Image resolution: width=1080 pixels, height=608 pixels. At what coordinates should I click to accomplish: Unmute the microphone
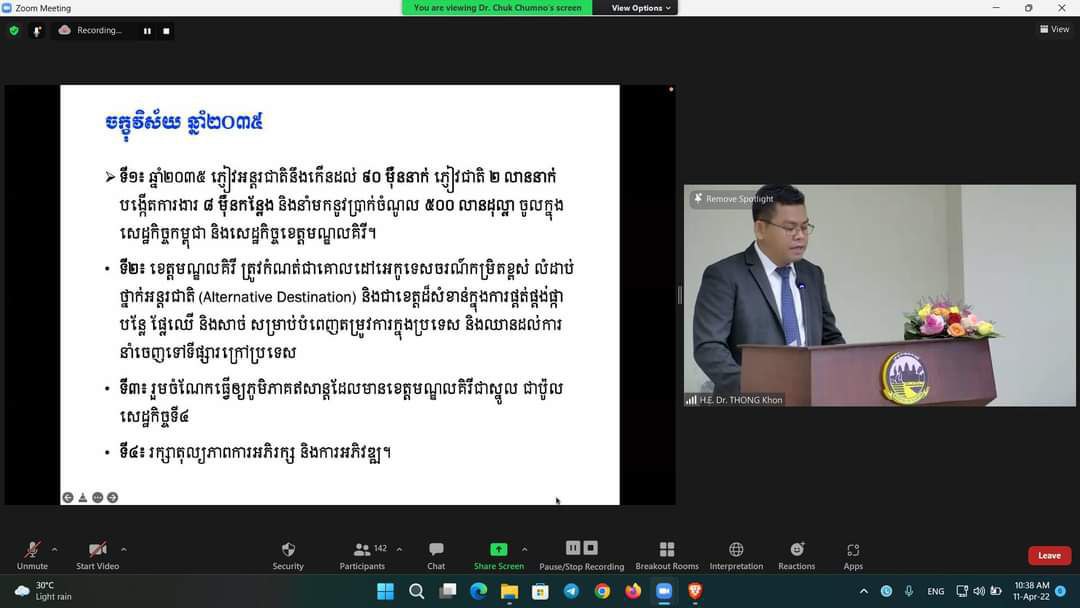click(x=32, y=554)
